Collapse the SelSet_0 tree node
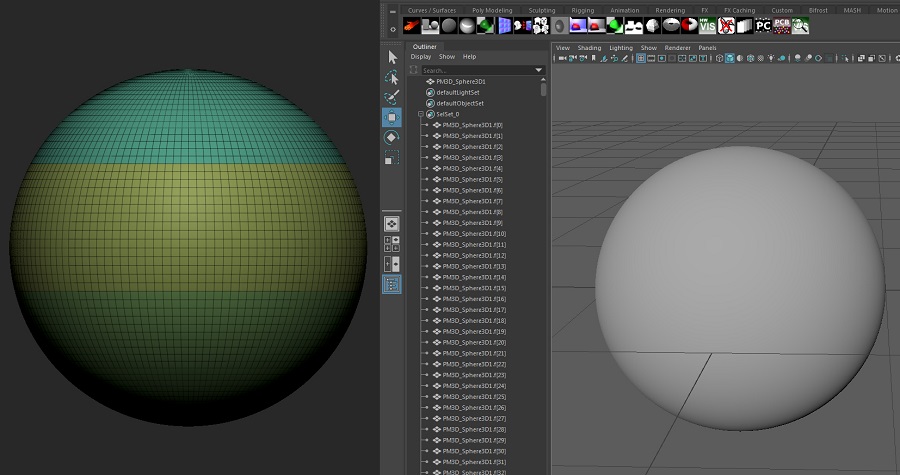900x475 pixels. coord(421,114)
